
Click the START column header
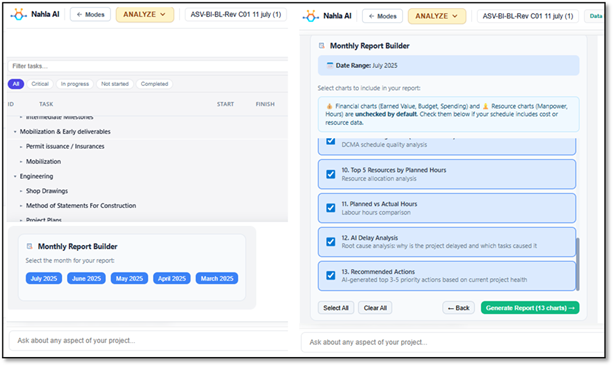click(x=226, y=104)
